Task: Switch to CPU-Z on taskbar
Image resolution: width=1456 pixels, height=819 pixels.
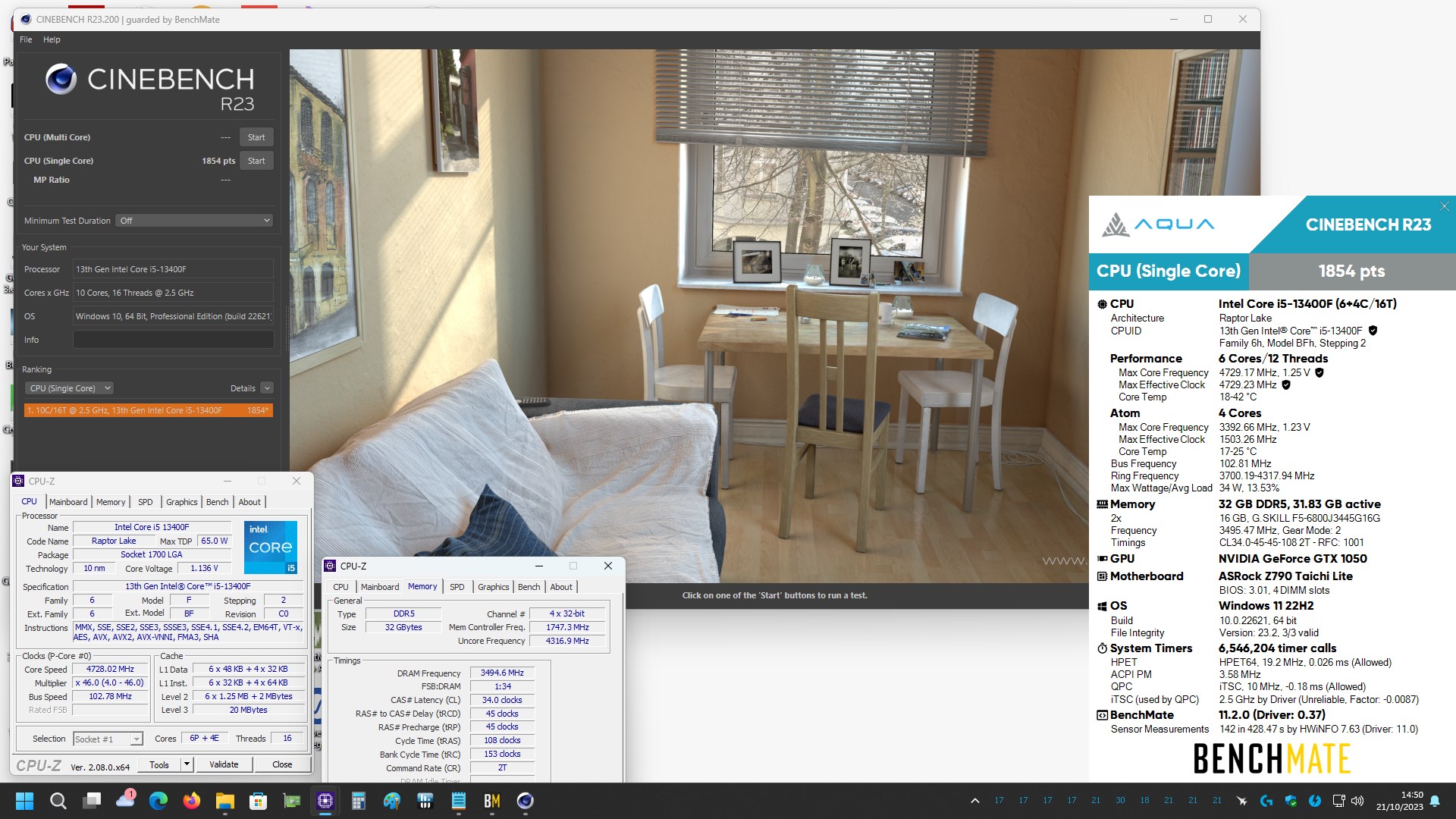Action: (325, 801)
